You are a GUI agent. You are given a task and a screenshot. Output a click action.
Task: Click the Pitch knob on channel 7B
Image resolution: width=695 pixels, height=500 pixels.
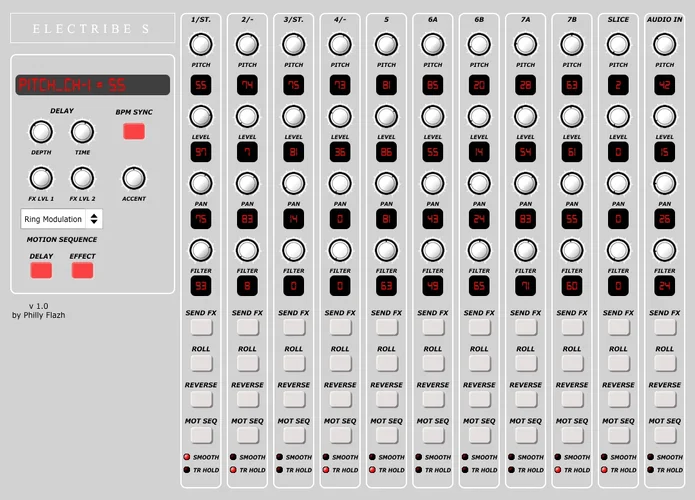(x=572, y=44)
